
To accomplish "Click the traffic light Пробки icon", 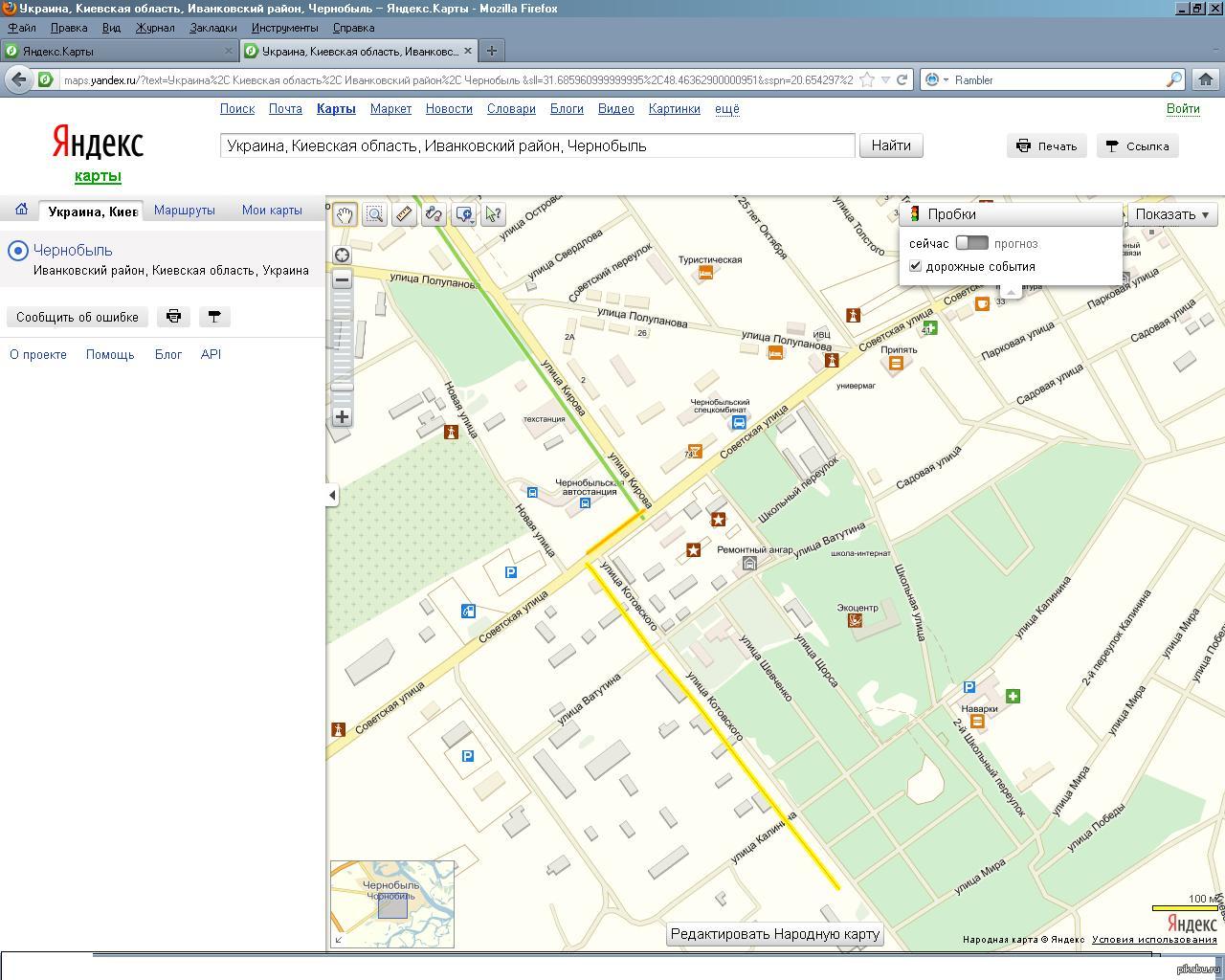I will 914,214.
